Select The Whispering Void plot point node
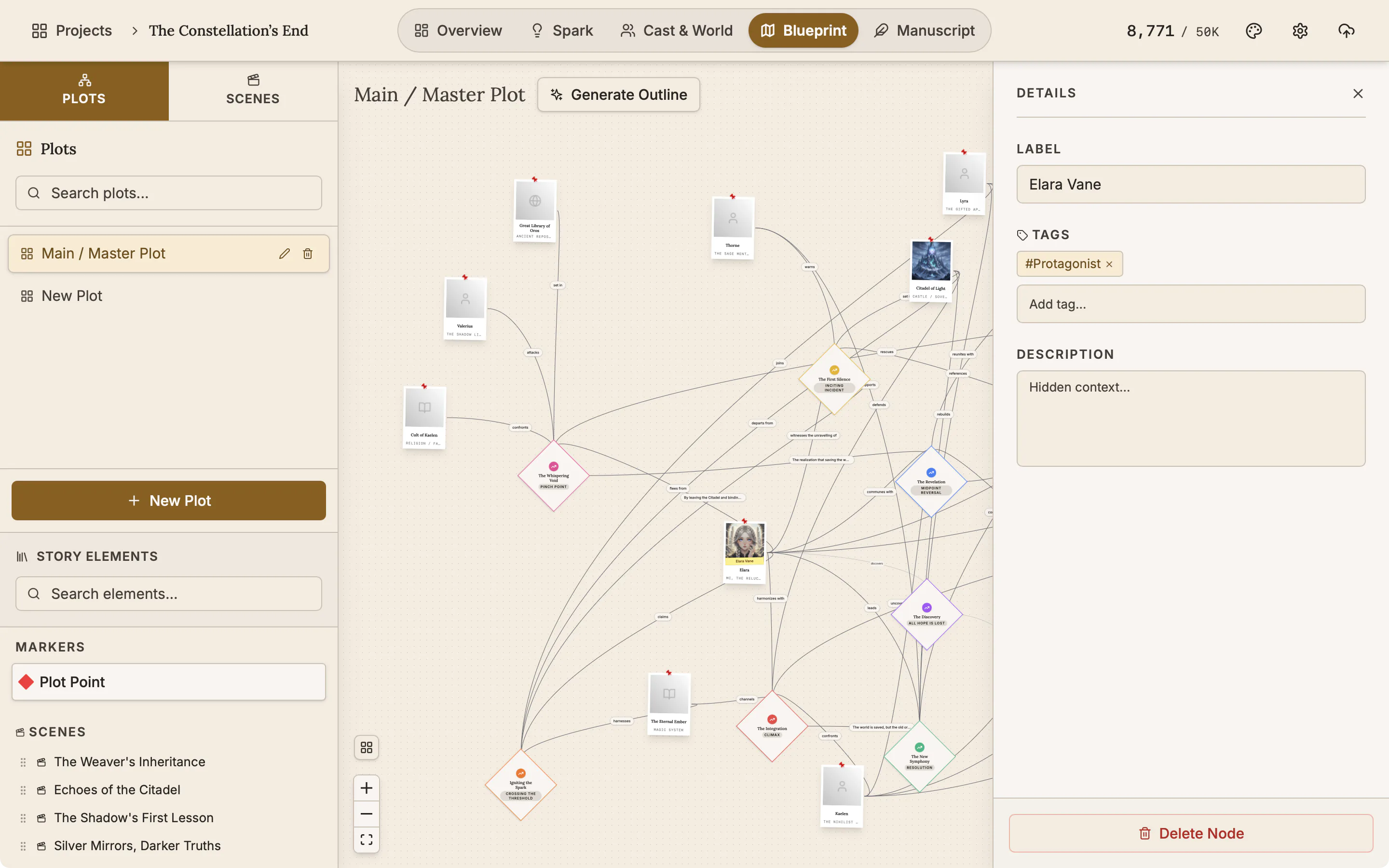 pyautogui.click(x=553, y=476)
